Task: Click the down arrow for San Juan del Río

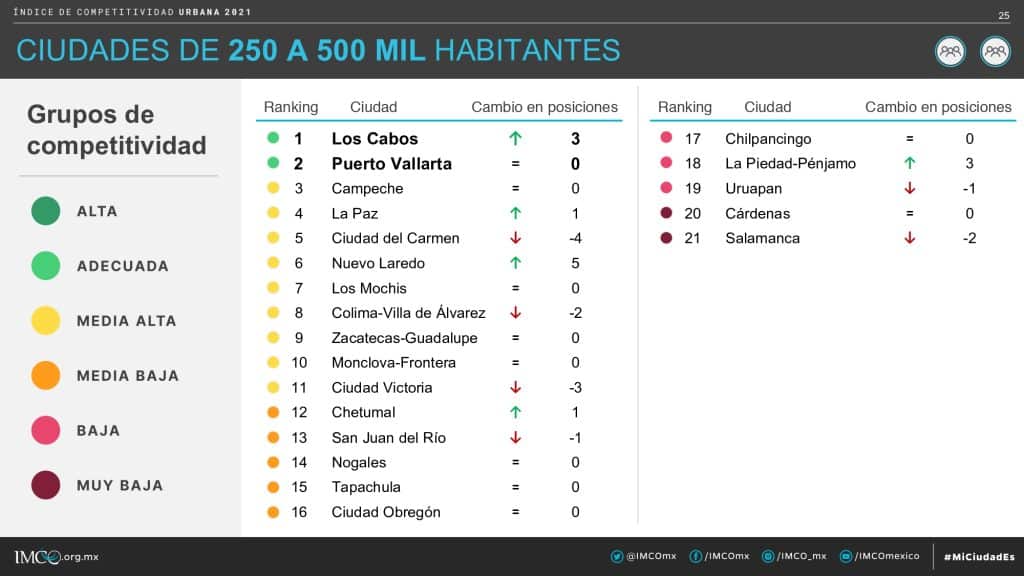Action: point(515,438)
